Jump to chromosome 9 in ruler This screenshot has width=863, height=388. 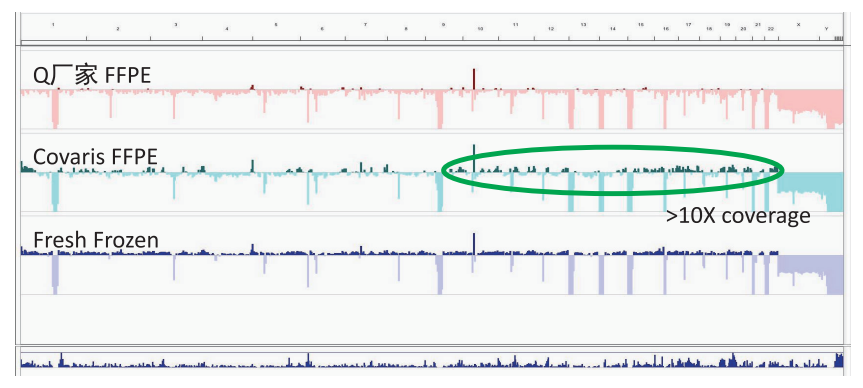coord(443,25)
